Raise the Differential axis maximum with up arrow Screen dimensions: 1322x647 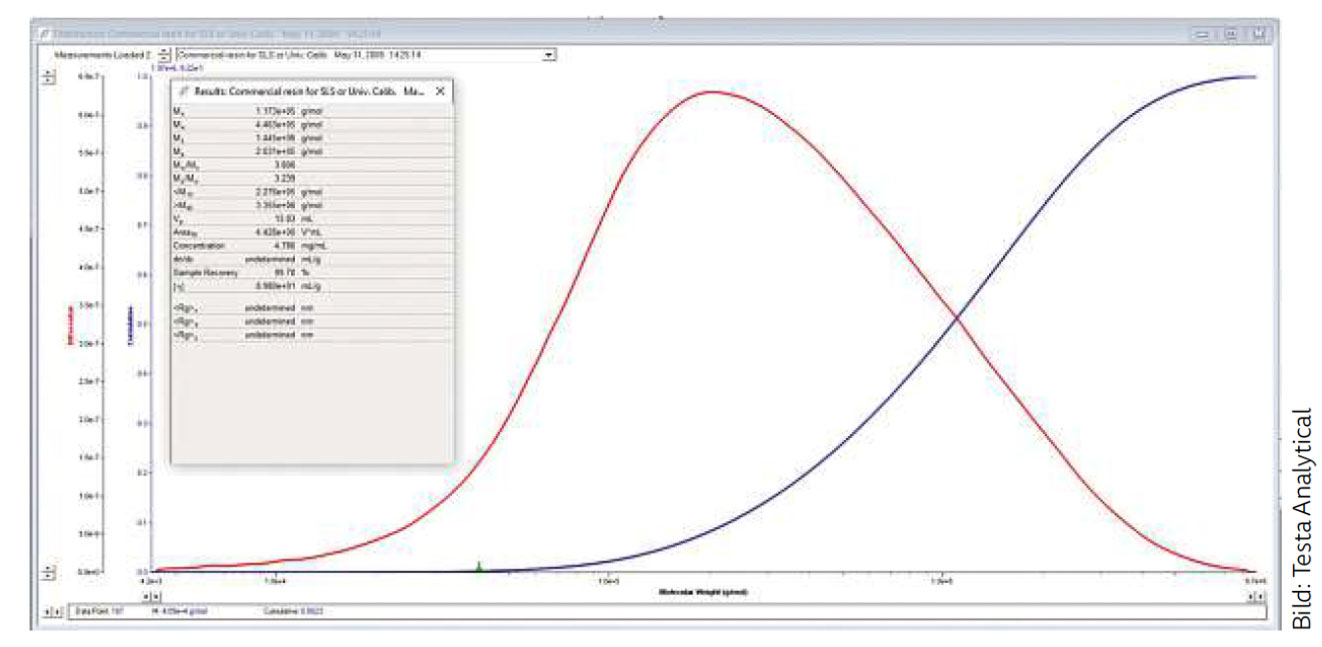(x=47, y=73)
